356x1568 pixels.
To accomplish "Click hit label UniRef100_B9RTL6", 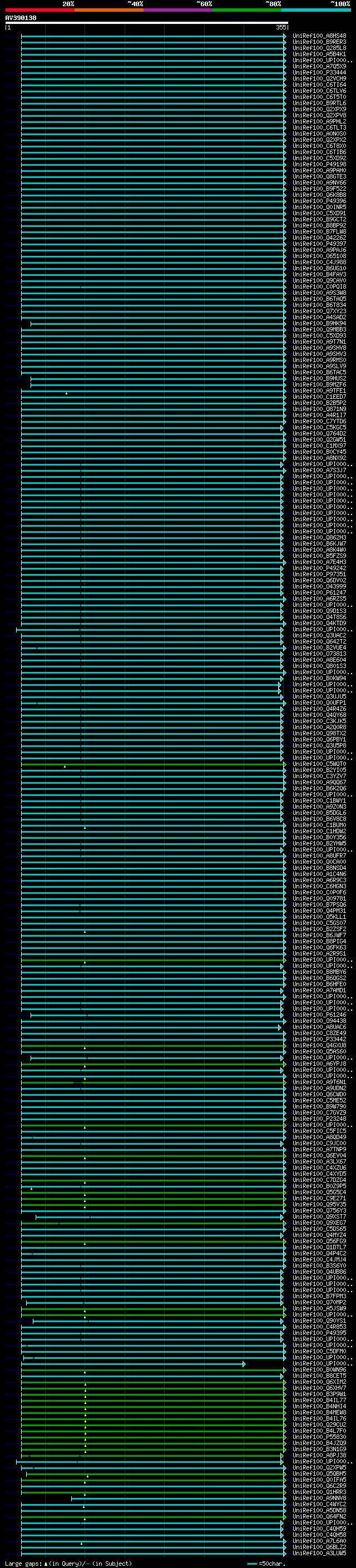I will tap(319, 103).
